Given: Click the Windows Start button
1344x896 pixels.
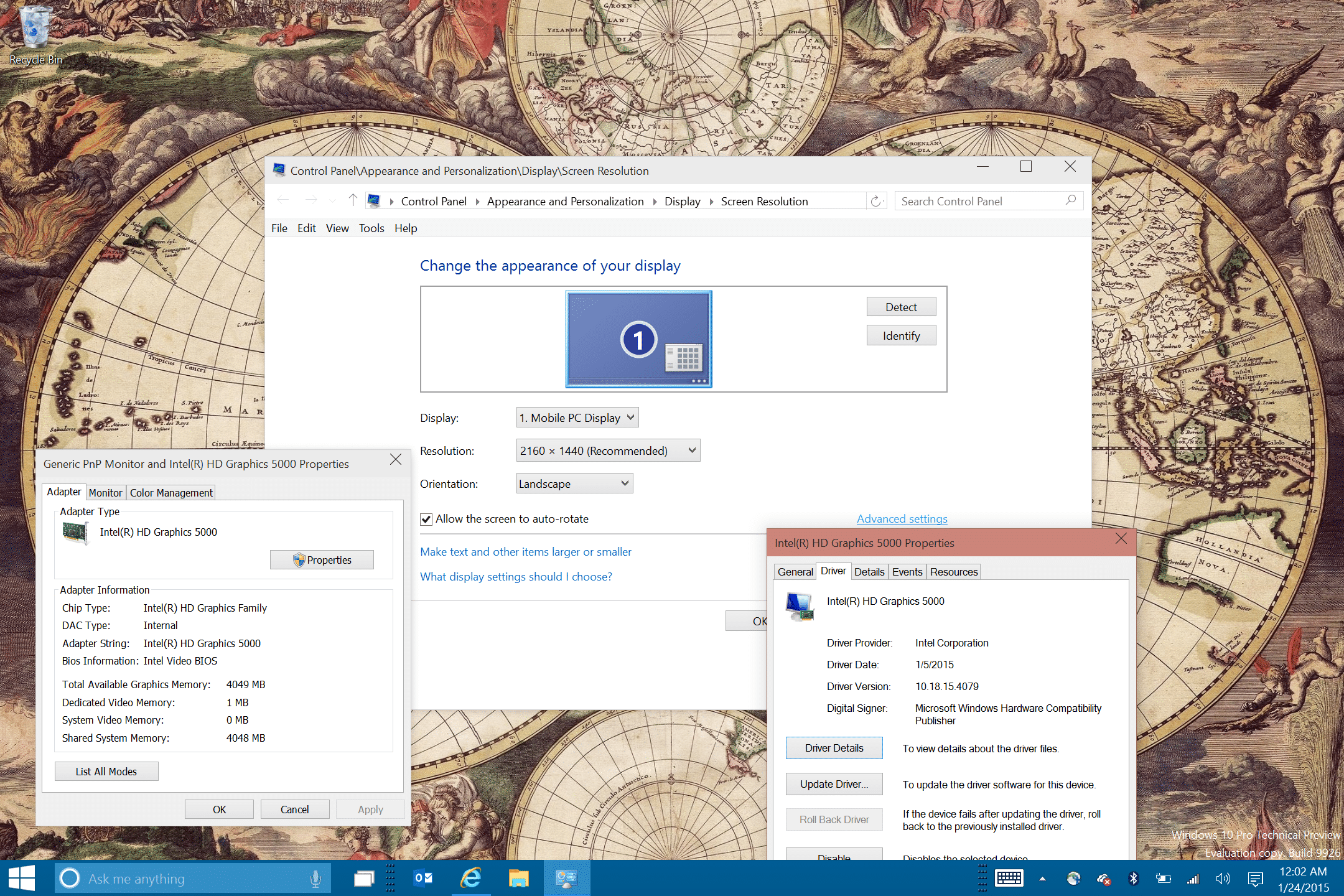Looking at the screenshot, I should [22, 878].
